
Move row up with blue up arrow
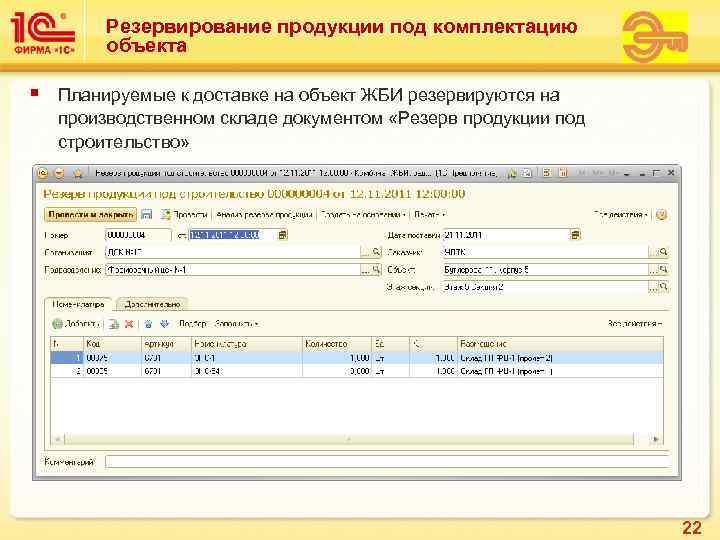(148, 324)
